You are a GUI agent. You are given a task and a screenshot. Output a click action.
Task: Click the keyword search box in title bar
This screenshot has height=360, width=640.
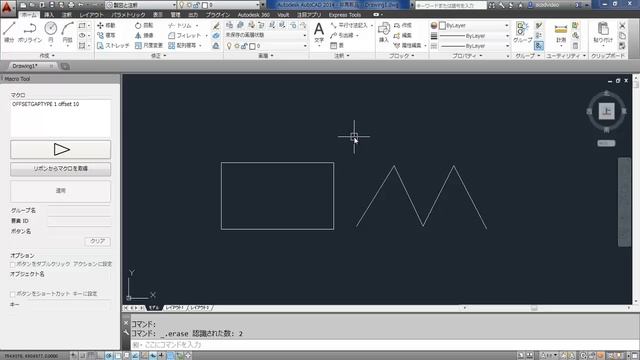[x=451, y=5]
